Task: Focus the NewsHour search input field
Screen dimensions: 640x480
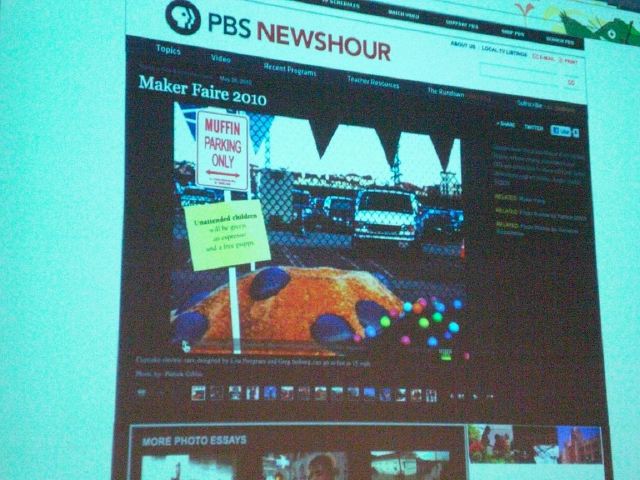Action: (518, 72)
